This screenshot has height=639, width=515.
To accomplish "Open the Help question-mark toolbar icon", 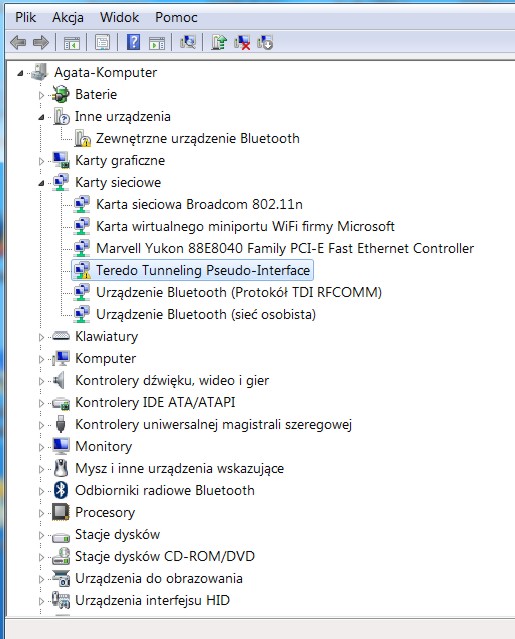I will point(134,42).
